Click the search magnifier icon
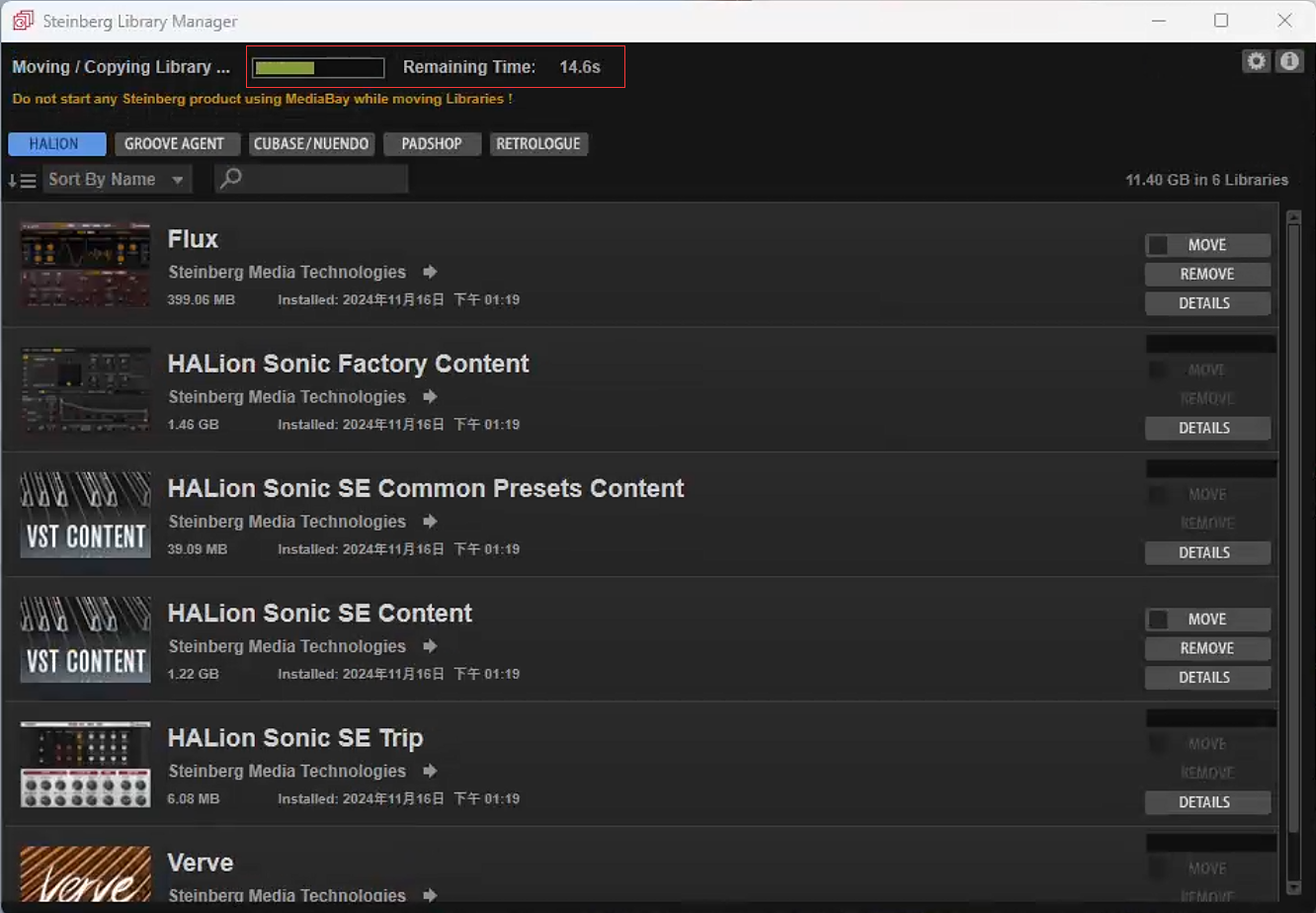This screenshot has width=1316, height=913. tap(230, 179)
